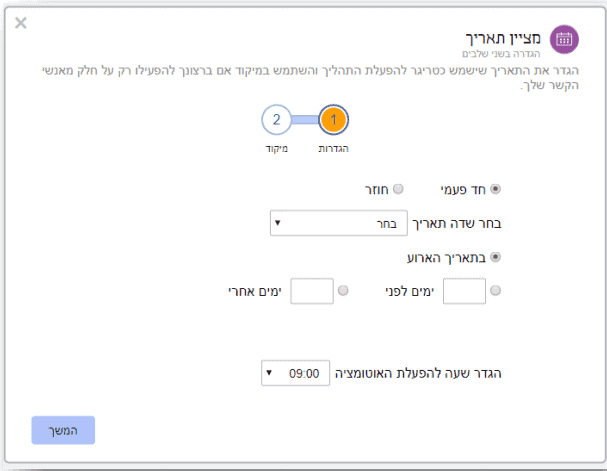Enable the ימים אחרי radio button
The height and width of the screenshot is (471, 607).
coord(343,291)
